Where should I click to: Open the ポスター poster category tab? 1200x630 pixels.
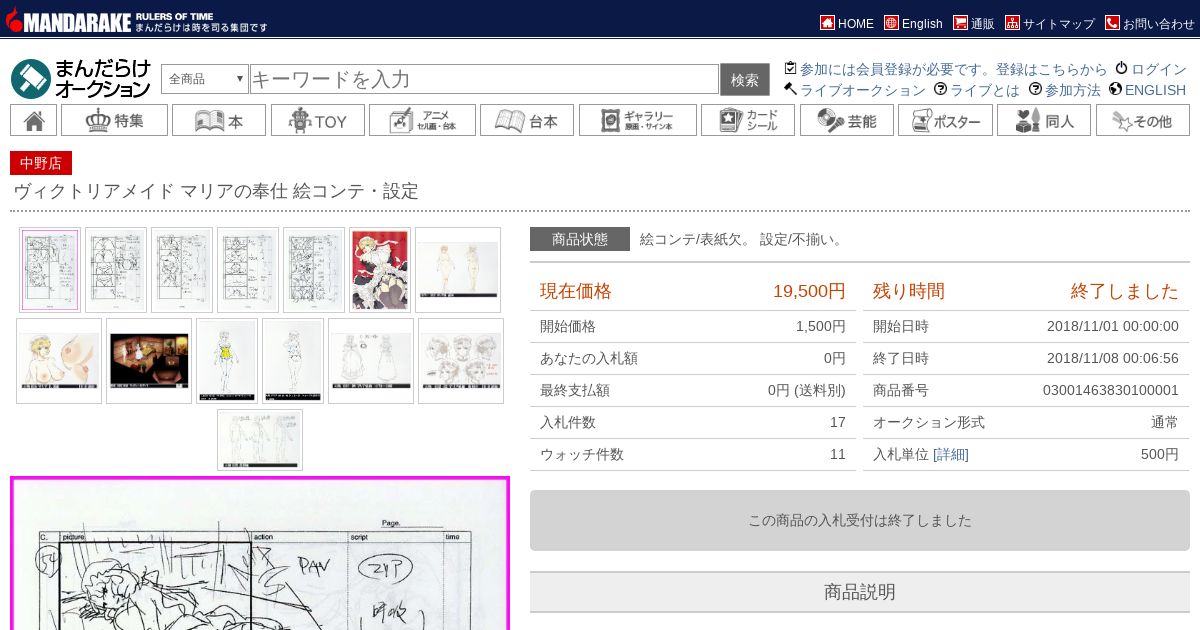coord(945,120)
